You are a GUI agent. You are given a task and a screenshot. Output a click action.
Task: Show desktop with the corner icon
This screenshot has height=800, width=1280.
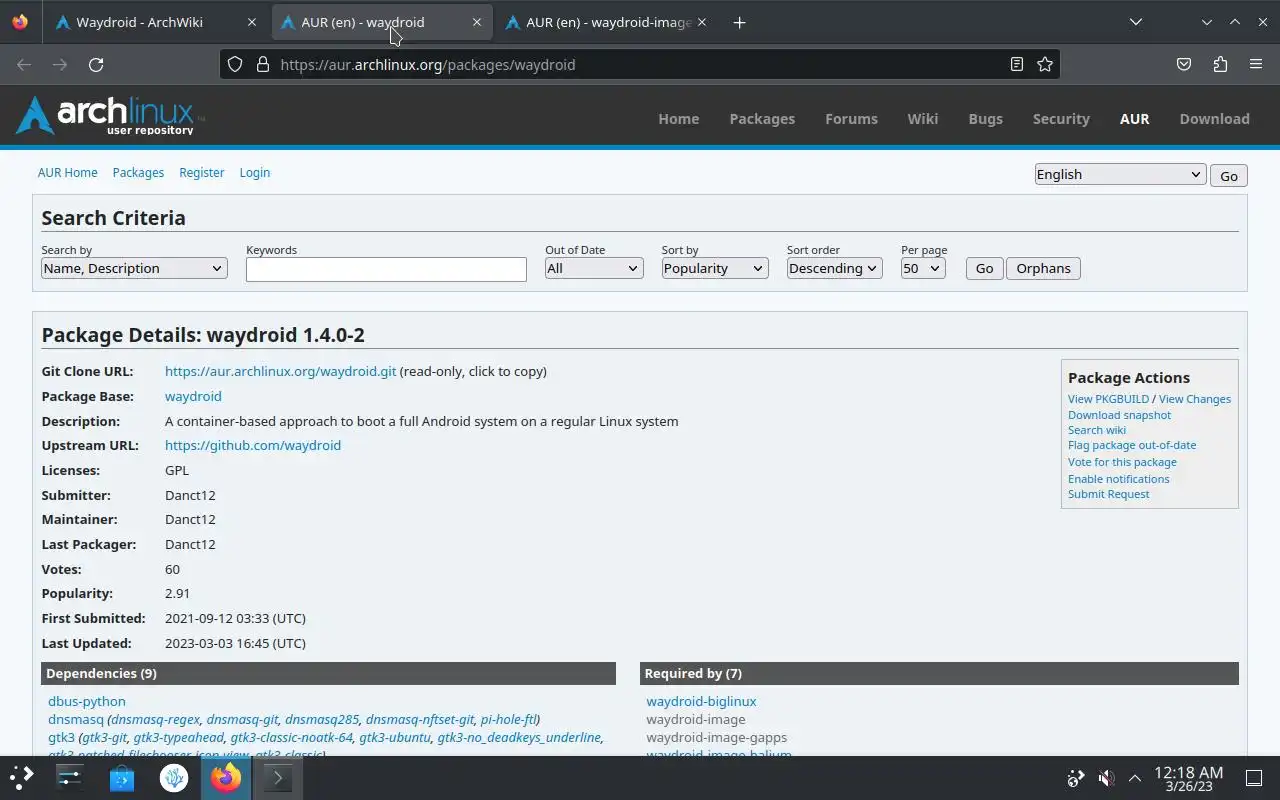(x=1254, y=777)
